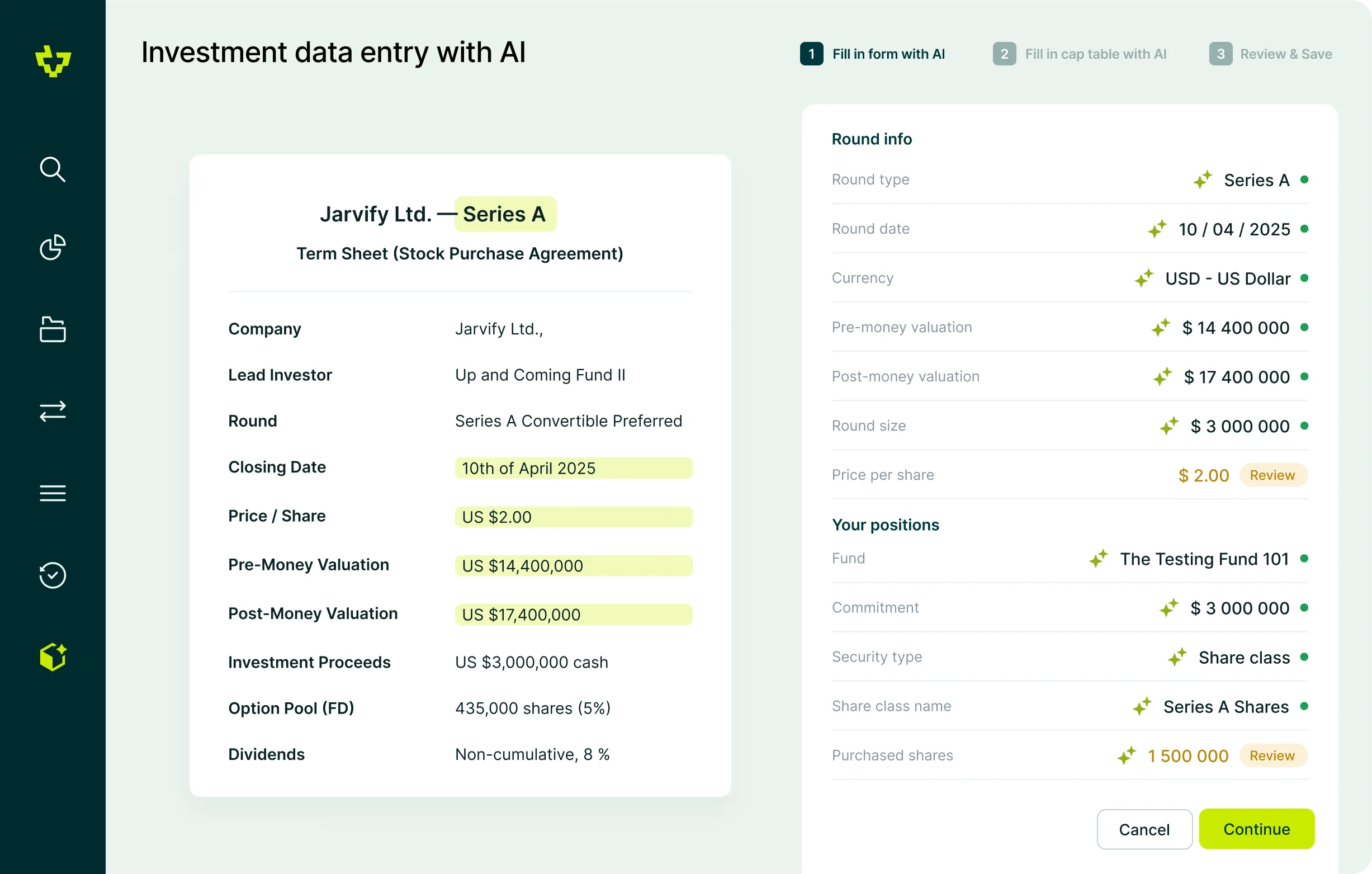
Task: Open the pie chart analytics icon
Action: click(x=53, y=247)
